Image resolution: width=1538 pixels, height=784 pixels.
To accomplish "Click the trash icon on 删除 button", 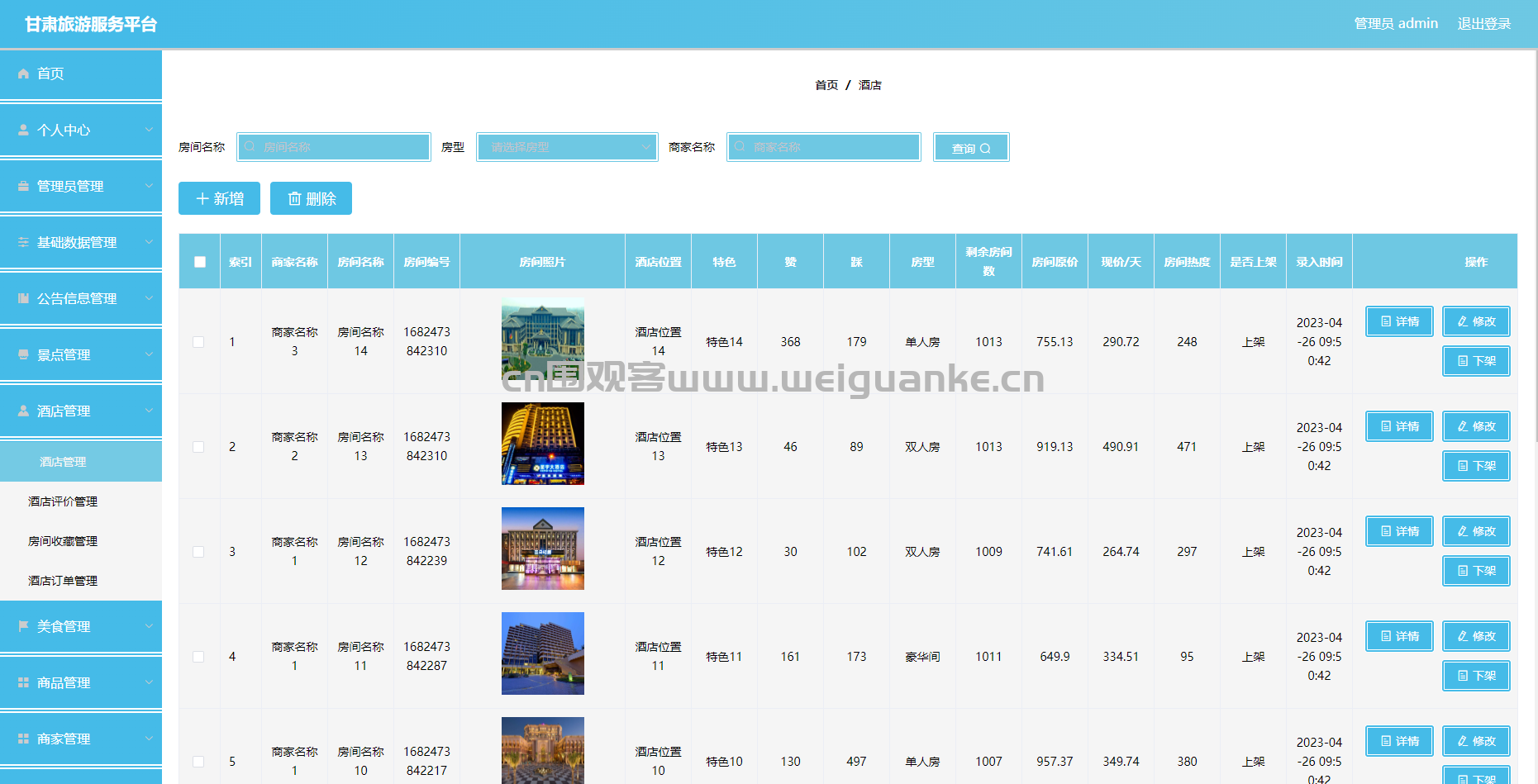I will (x=294, y=198).
